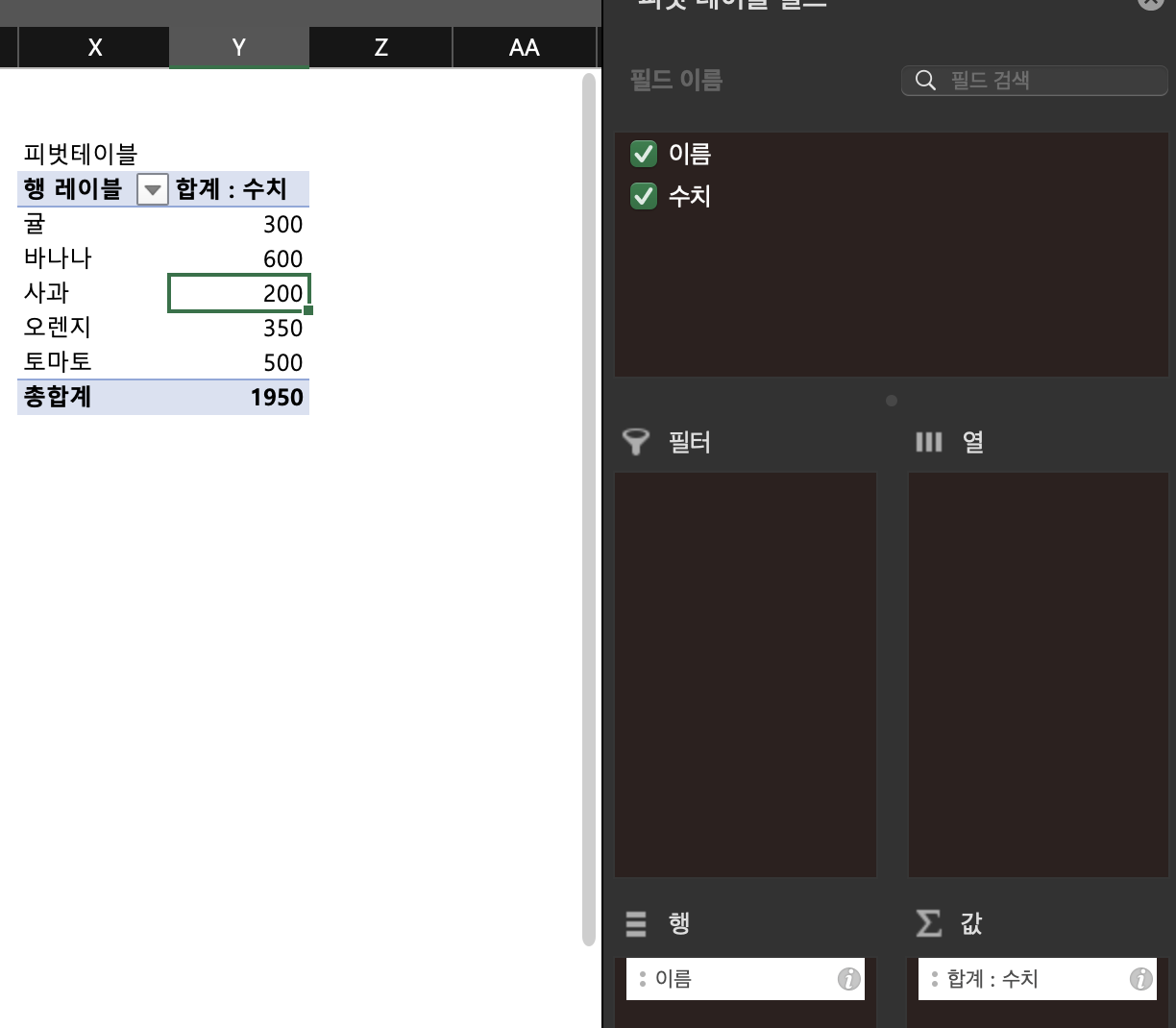Select the 토마토 row label
This screenshot has height=1028, width=1176.
click(93, 362)
